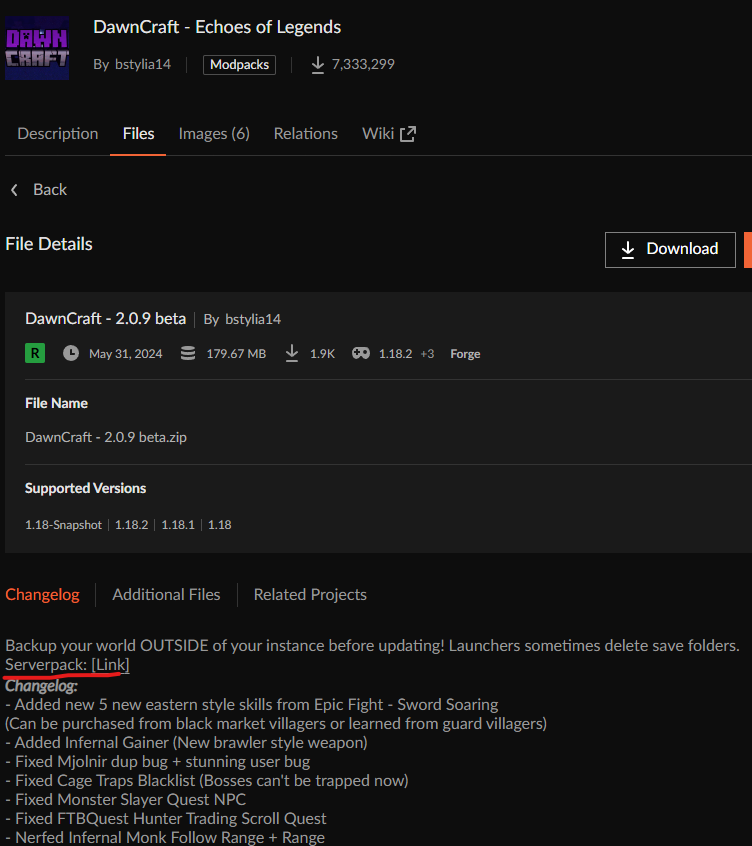Screen dimensions: 752x846
Task: Select the Nerfed Infernal Monk Follow Range line
Action: 165,837
